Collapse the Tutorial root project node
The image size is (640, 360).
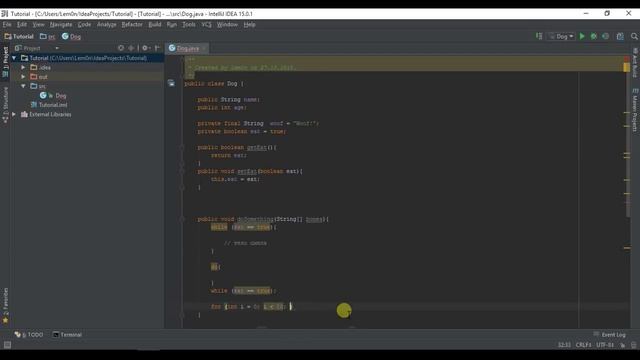tap(14, 58)
